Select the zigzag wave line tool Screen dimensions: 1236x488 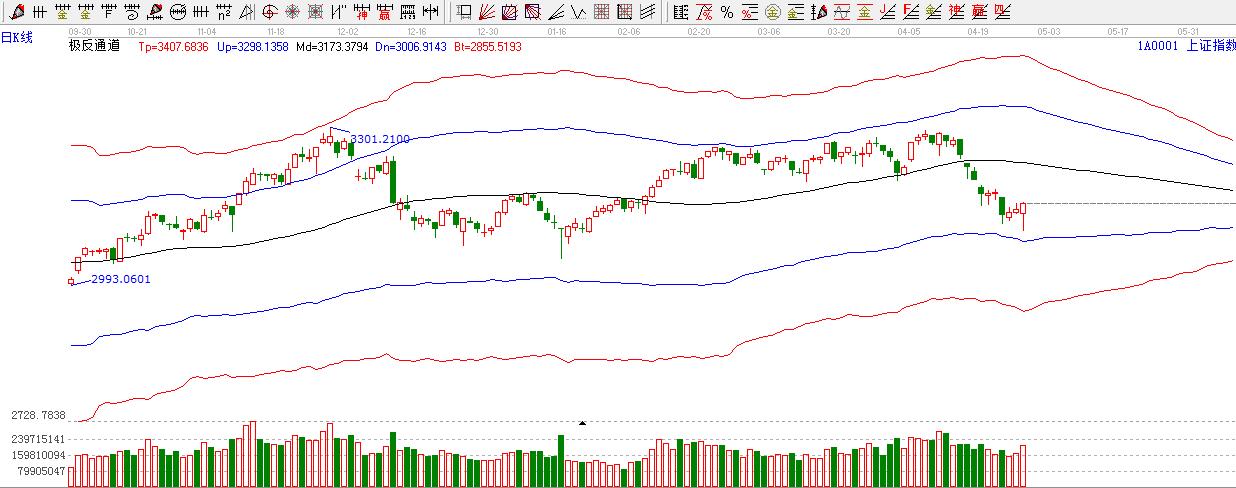[x=577, y=12]
